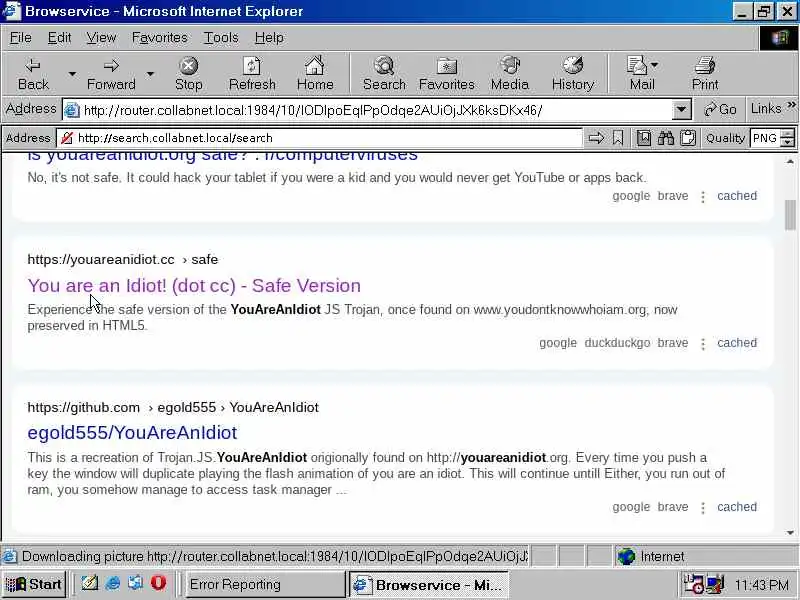Viewport: 800px width, 600px height.
Task: Open the Tools menu
Action: (x=221, y=38)
